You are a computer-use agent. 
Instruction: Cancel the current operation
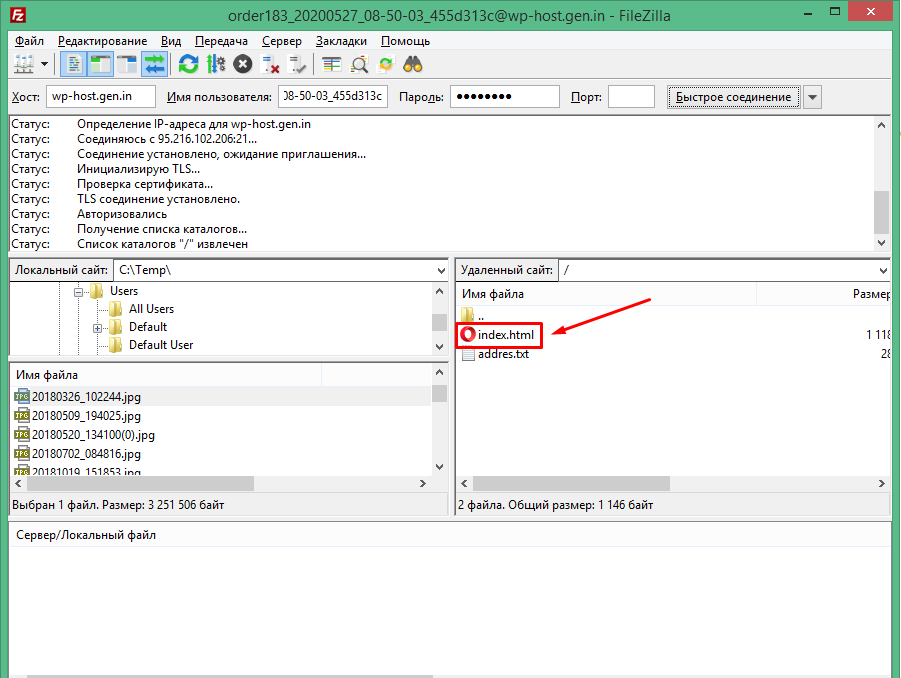242,65
